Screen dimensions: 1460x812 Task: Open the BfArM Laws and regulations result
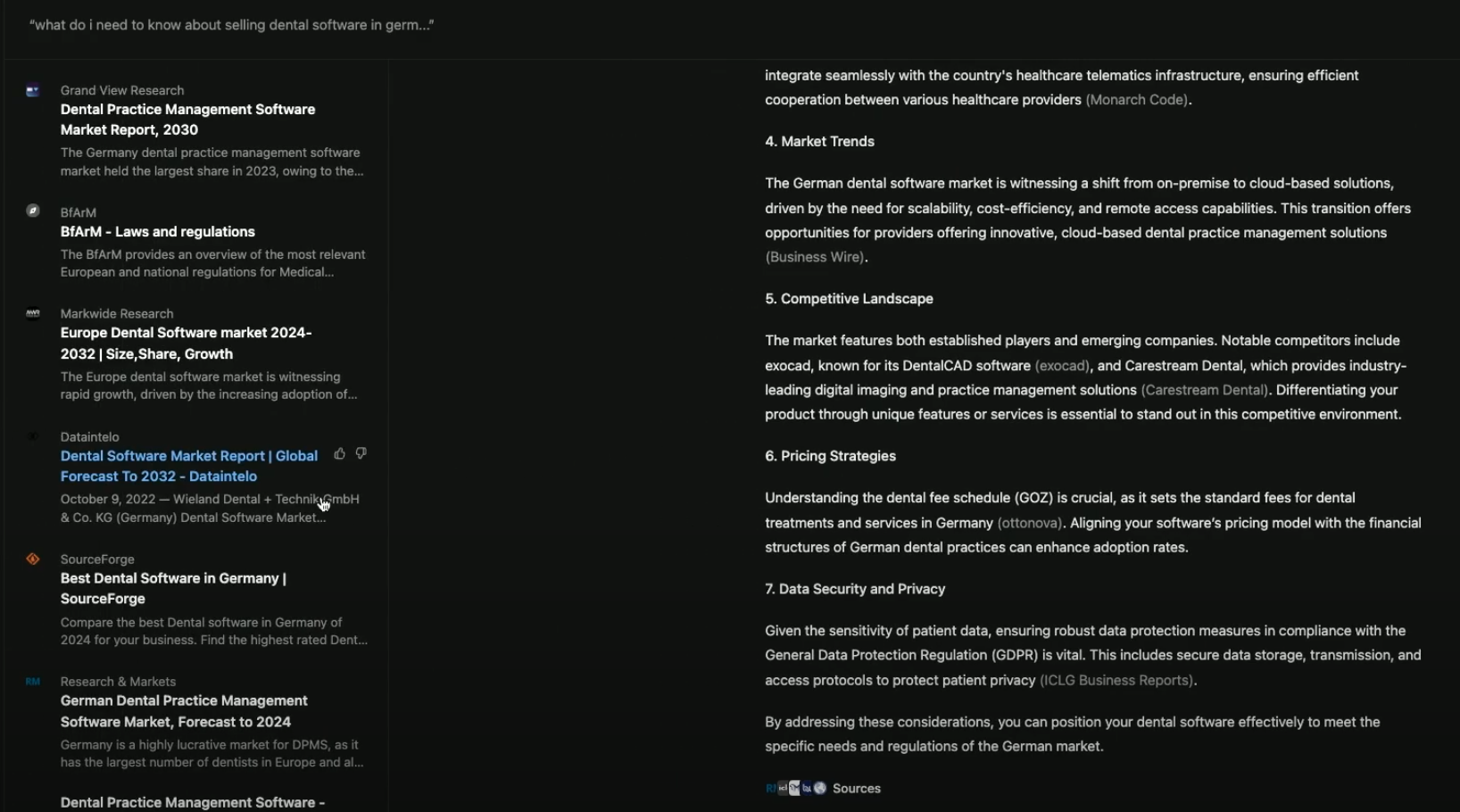[x=158, y=232]
